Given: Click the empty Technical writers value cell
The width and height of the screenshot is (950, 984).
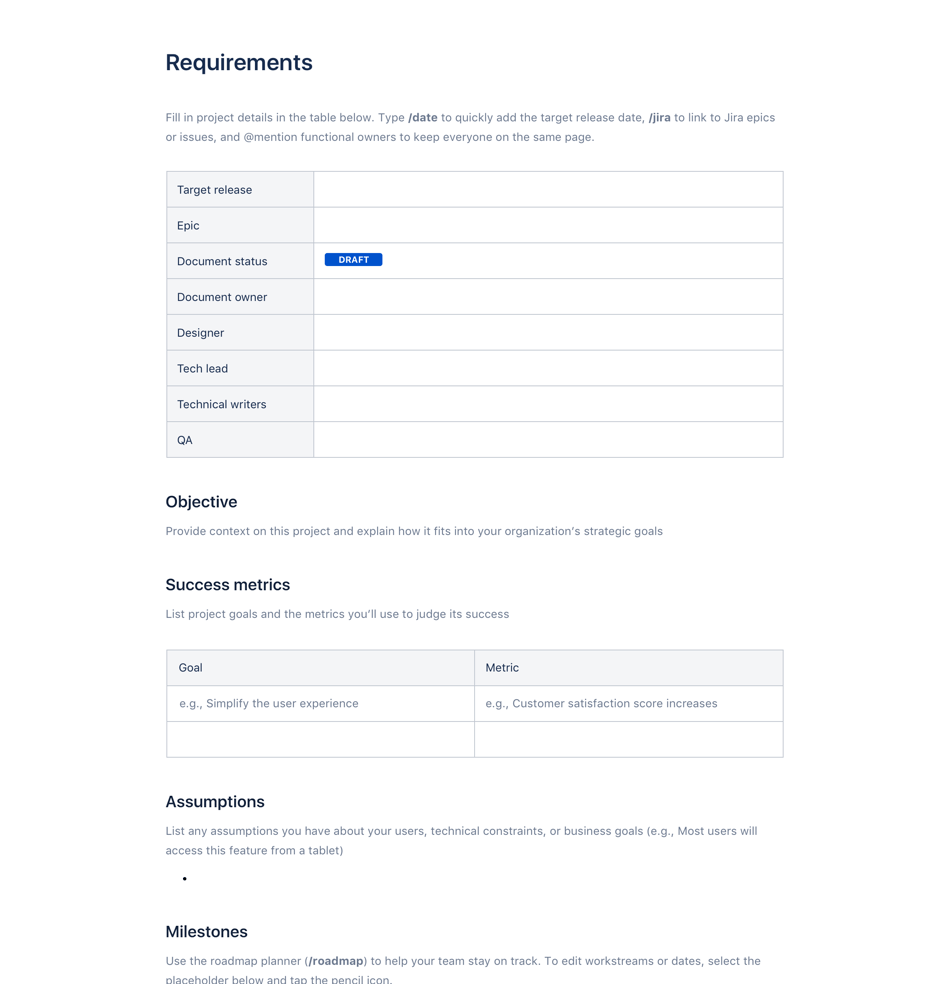Looking at the screenshot, I should [548, 404].
